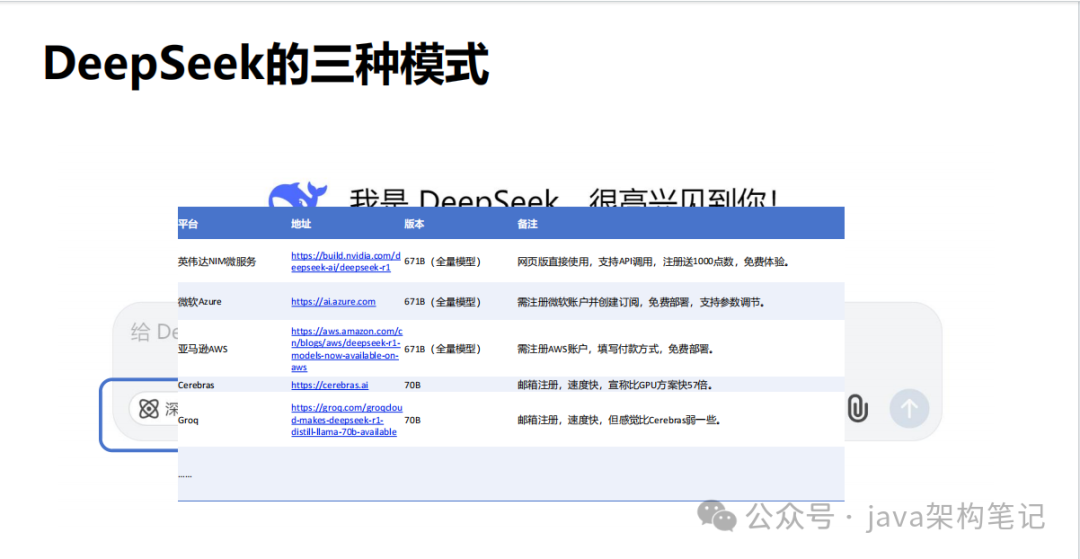The width and height of the screenshot is (1080, 559).
Task: Click 671B version in the 微软Azure row
Action: click(442, 302)
